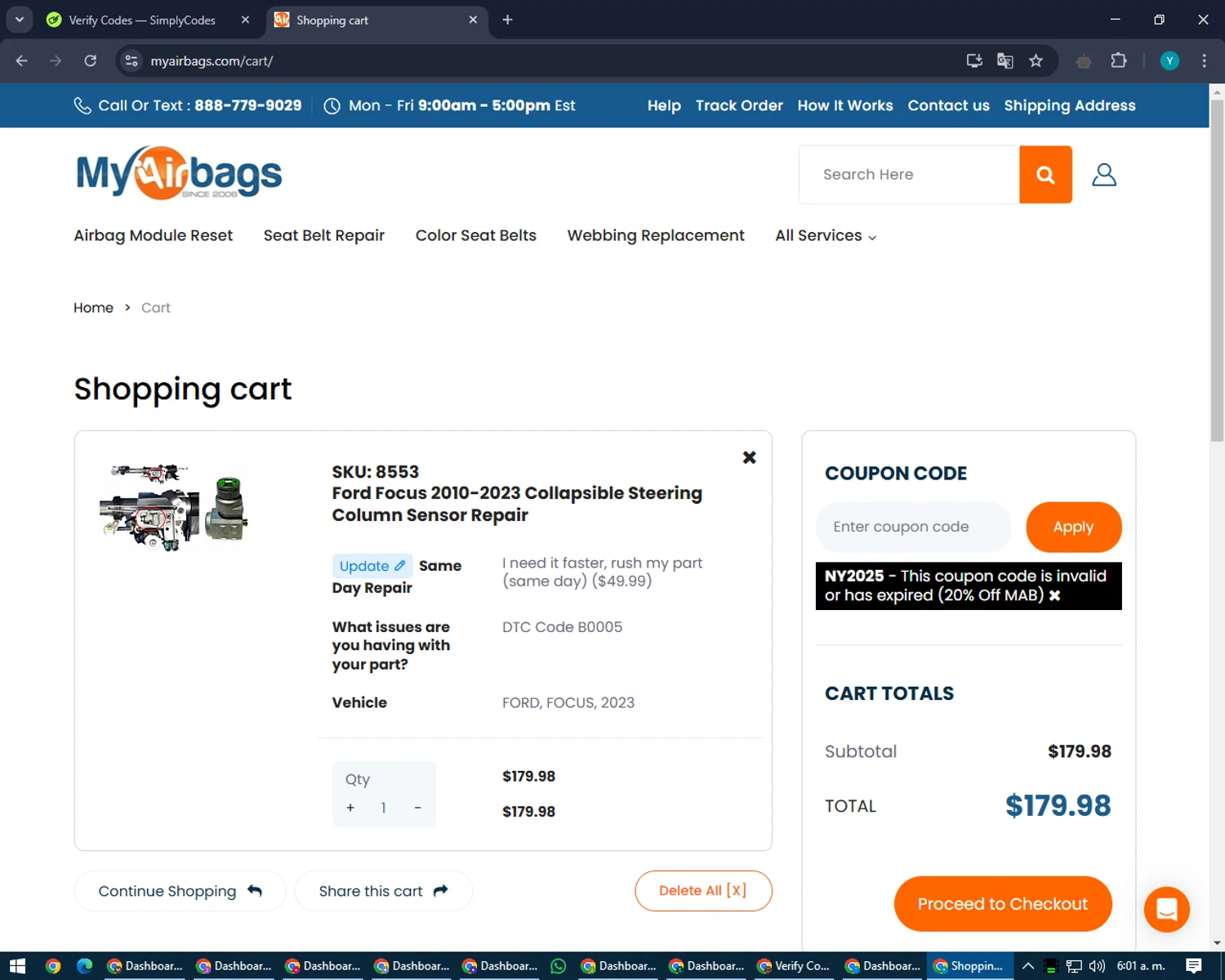Screen dimensions: 1225x980
Task: Show hidden system tray icons
Action: (x=1028, y=966)
